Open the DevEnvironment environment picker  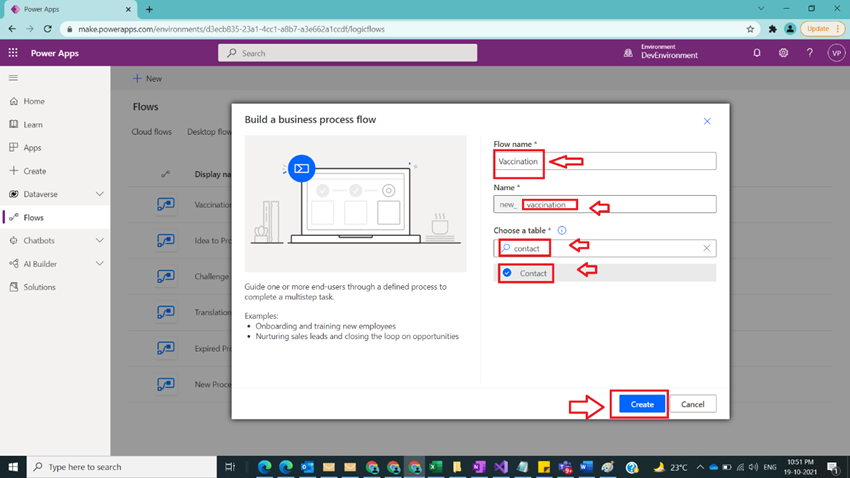point(661,53)
